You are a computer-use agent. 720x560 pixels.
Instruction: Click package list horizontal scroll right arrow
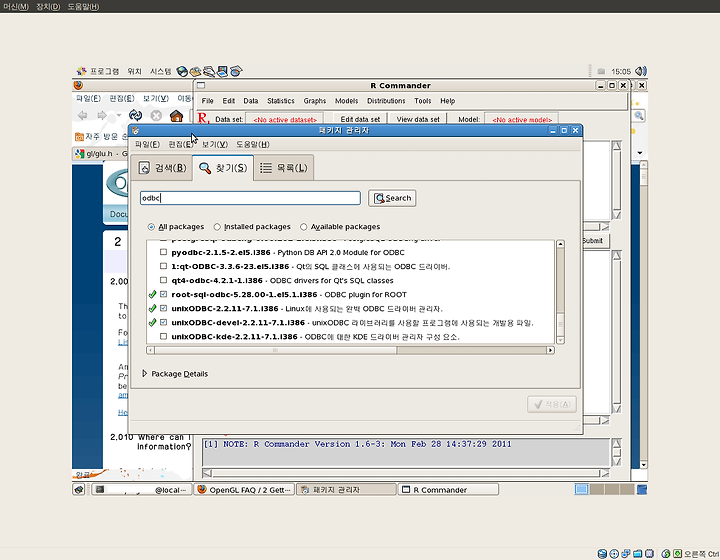click(550, 350)
